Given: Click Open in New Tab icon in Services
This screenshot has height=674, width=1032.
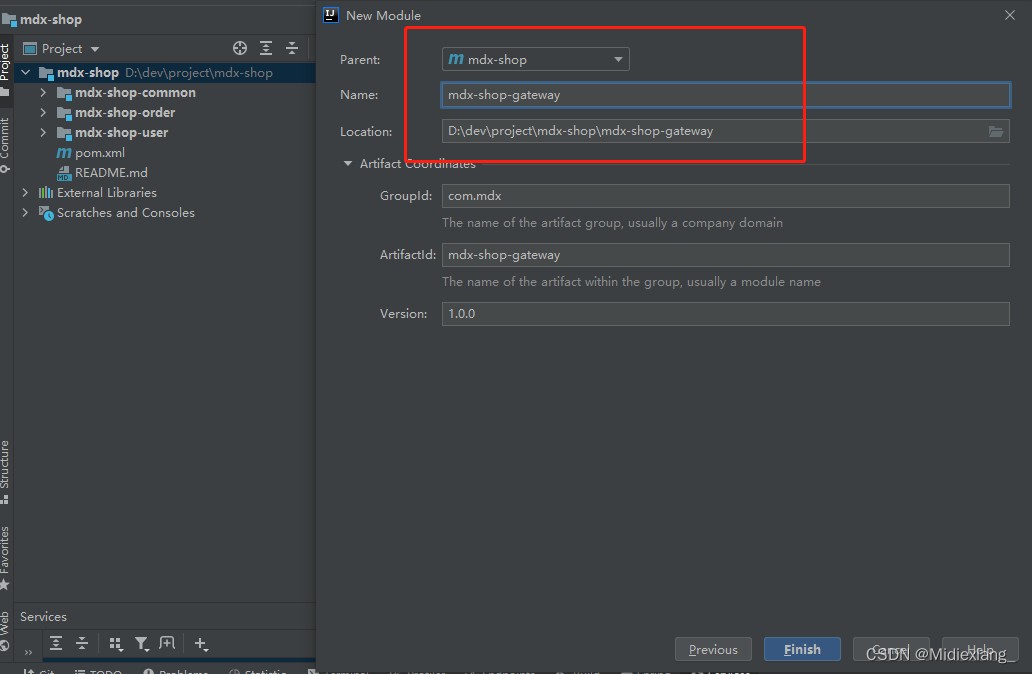Looking at the screenshot, I should point(167,644).
